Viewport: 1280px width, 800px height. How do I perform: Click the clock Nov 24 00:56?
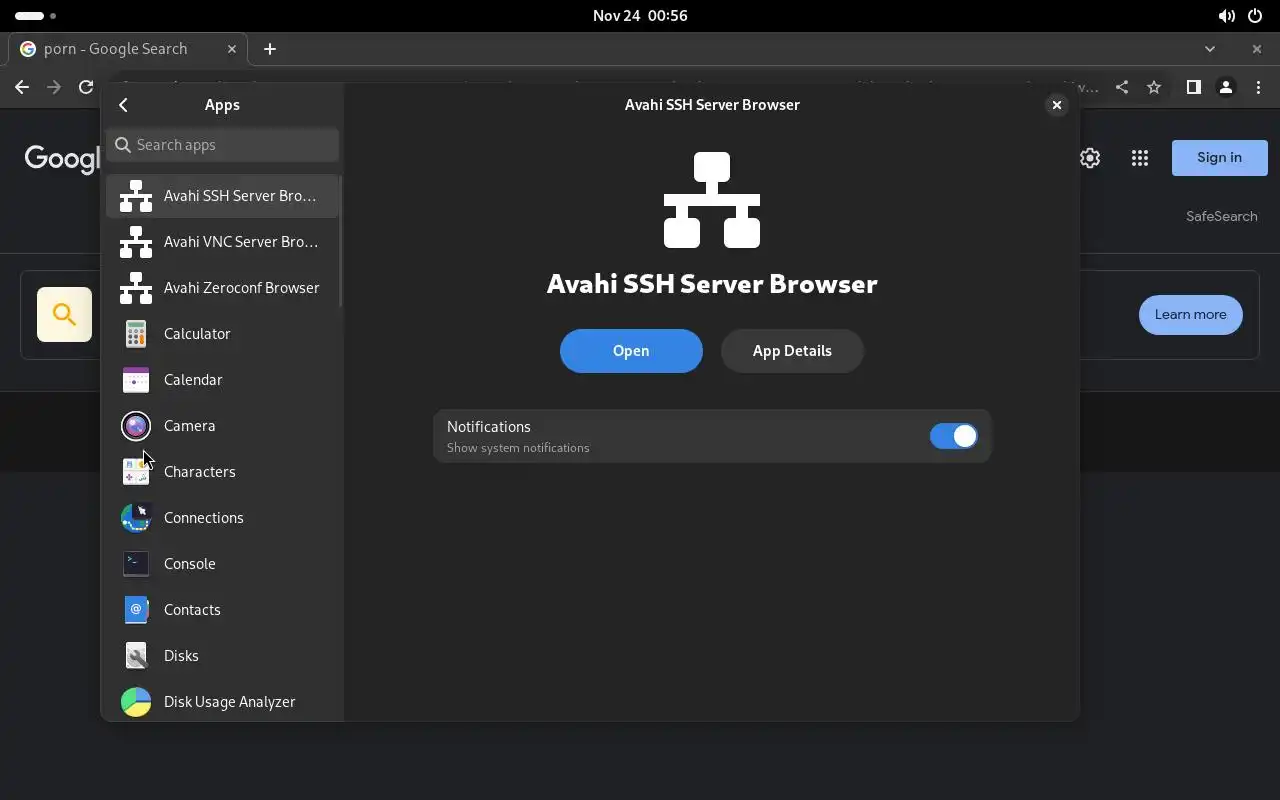coord(640,16)
